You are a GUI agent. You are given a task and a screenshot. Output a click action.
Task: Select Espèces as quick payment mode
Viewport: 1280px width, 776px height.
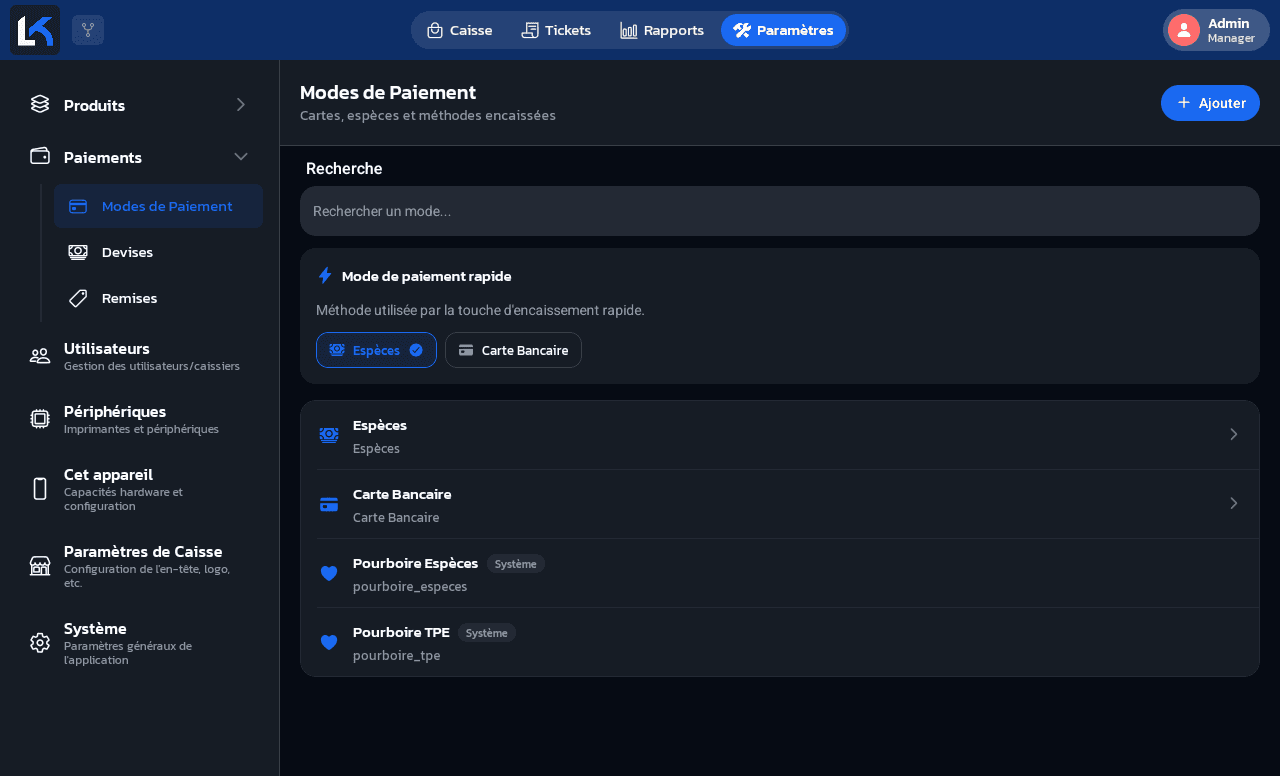pos(376,350)
